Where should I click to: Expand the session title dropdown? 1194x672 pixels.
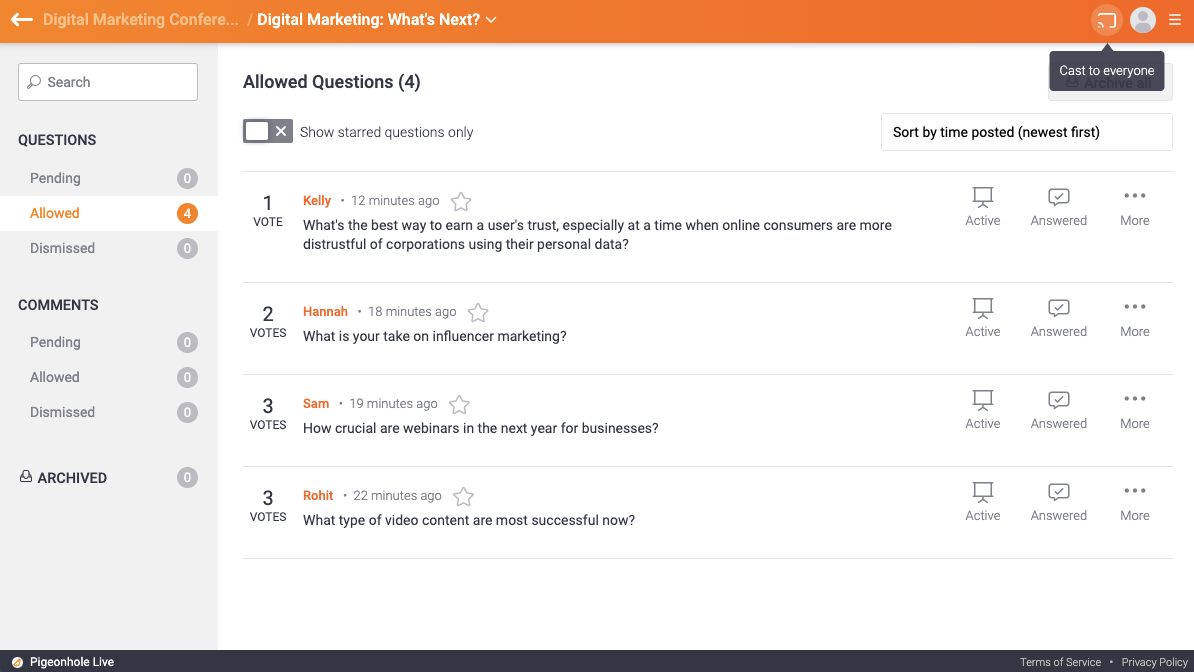tap(491, 20)
